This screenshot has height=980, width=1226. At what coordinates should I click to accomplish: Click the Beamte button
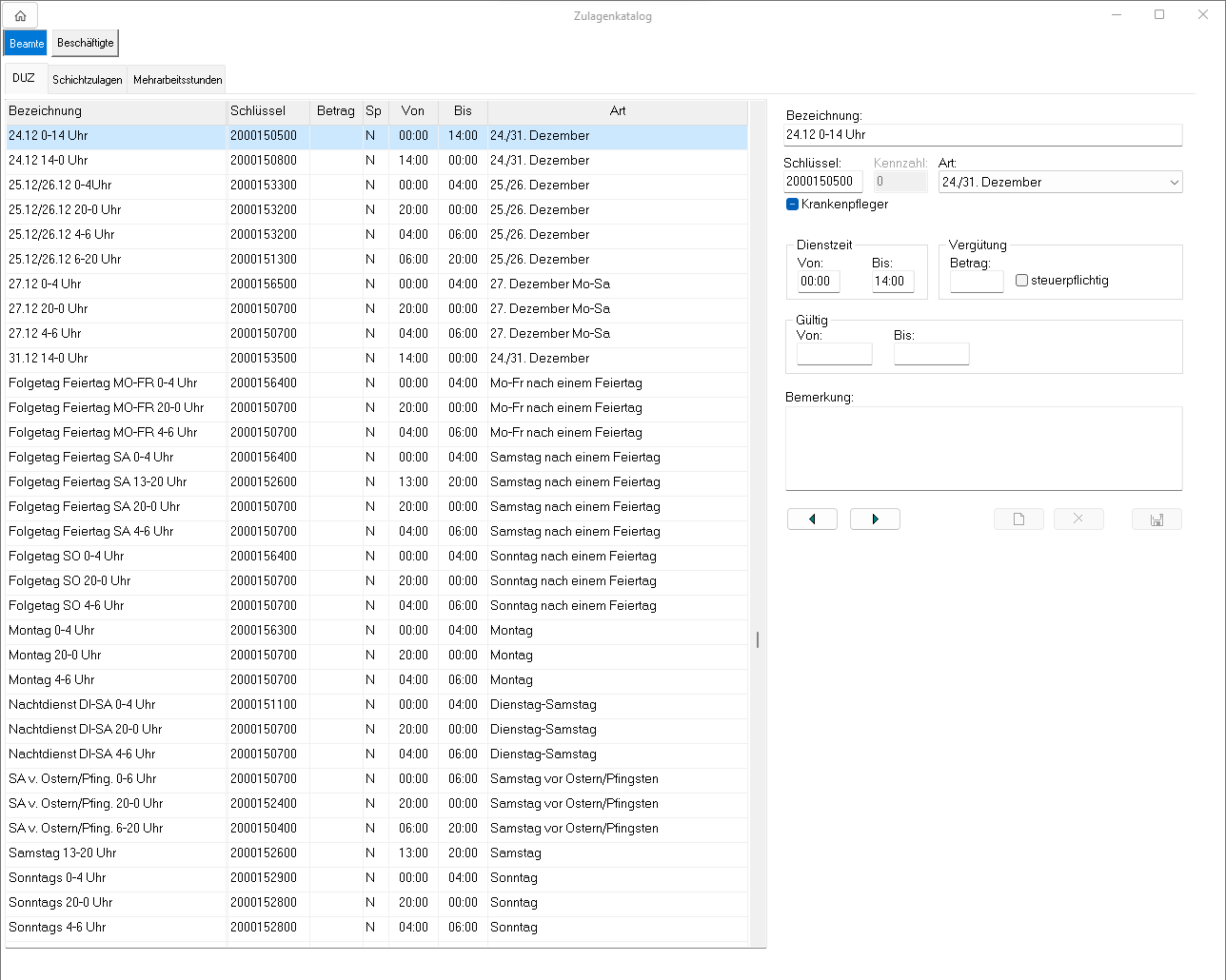[x=27, y=44]
